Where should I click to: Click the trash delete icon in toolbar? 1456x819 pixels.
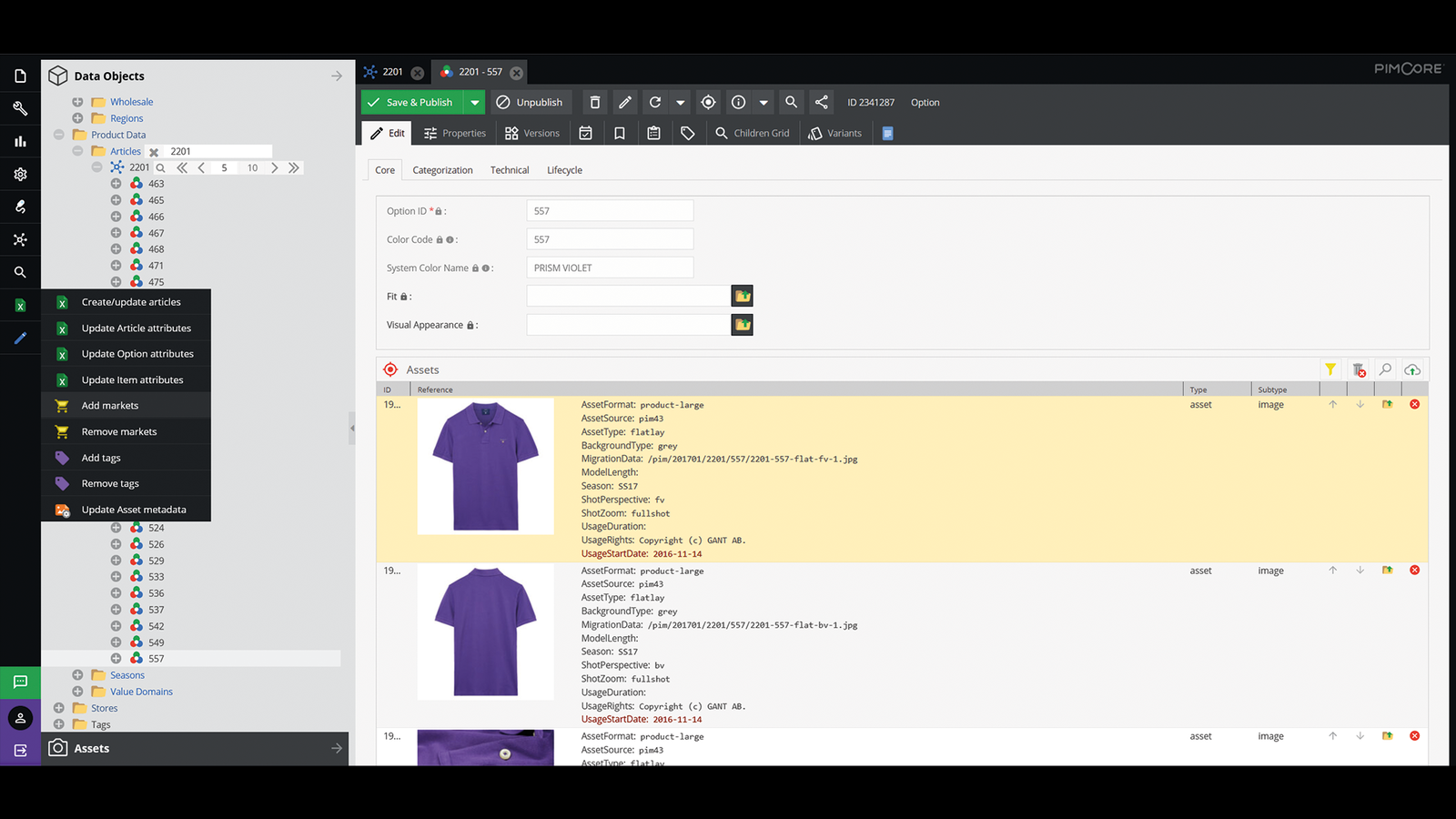pos(594,103)
